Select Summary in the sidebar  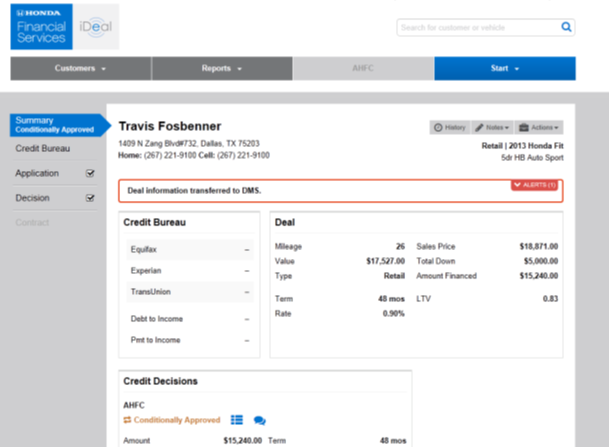(x=55, y=124)
